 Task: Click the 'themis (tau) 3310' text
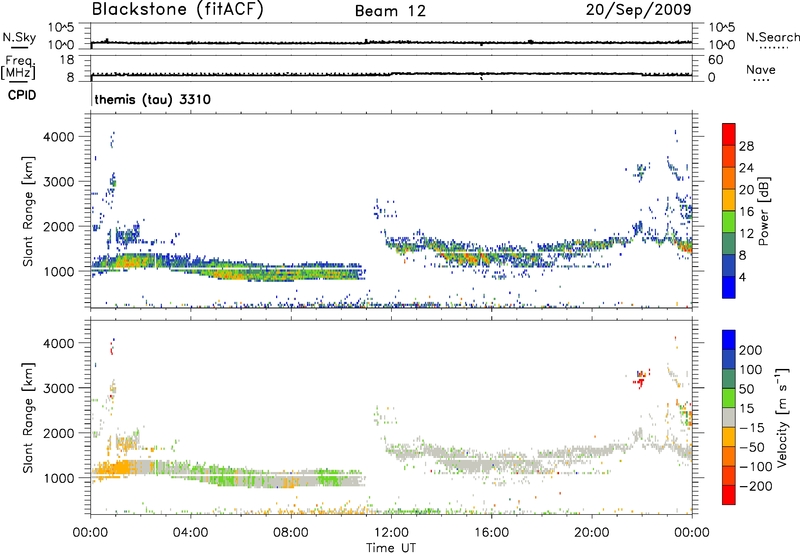tap(153, 99)
